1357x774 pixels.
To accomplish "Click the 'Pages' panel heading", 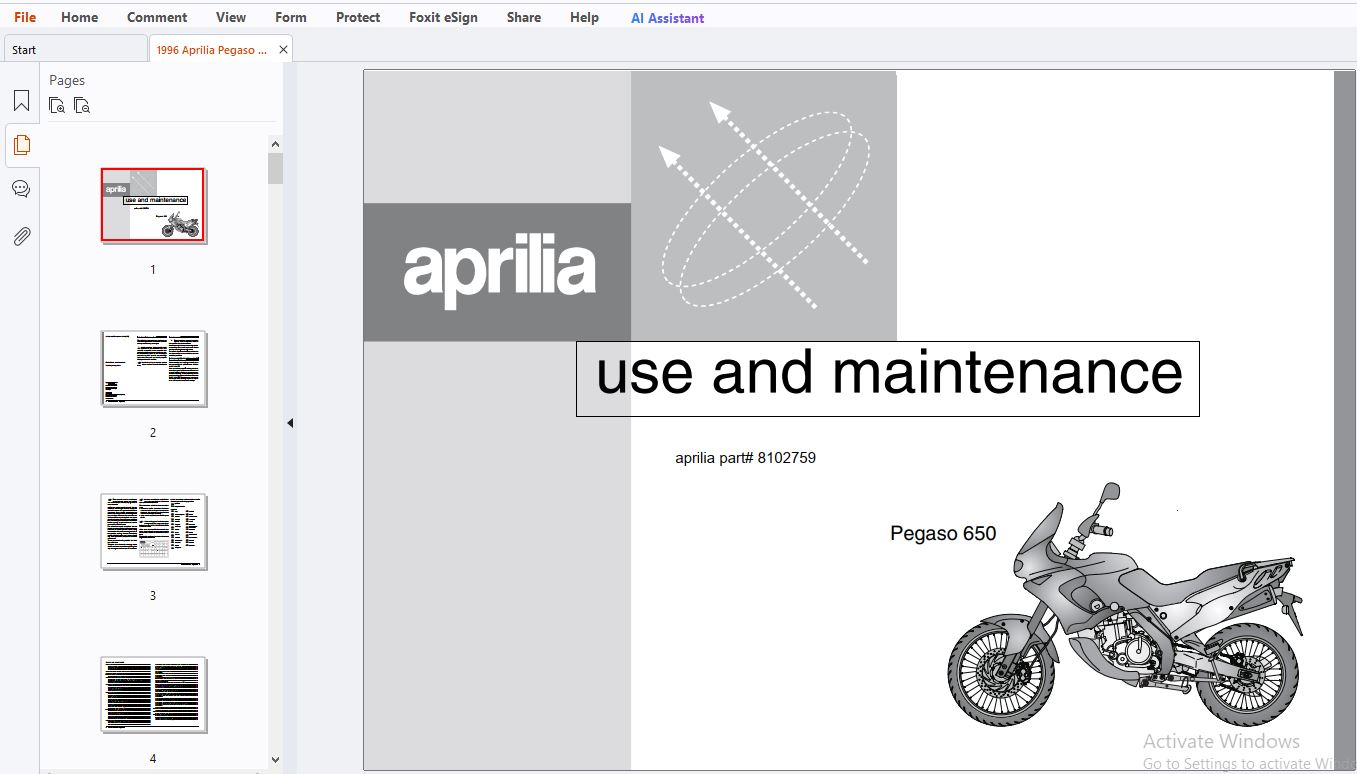I will click(x=67, y=80).
